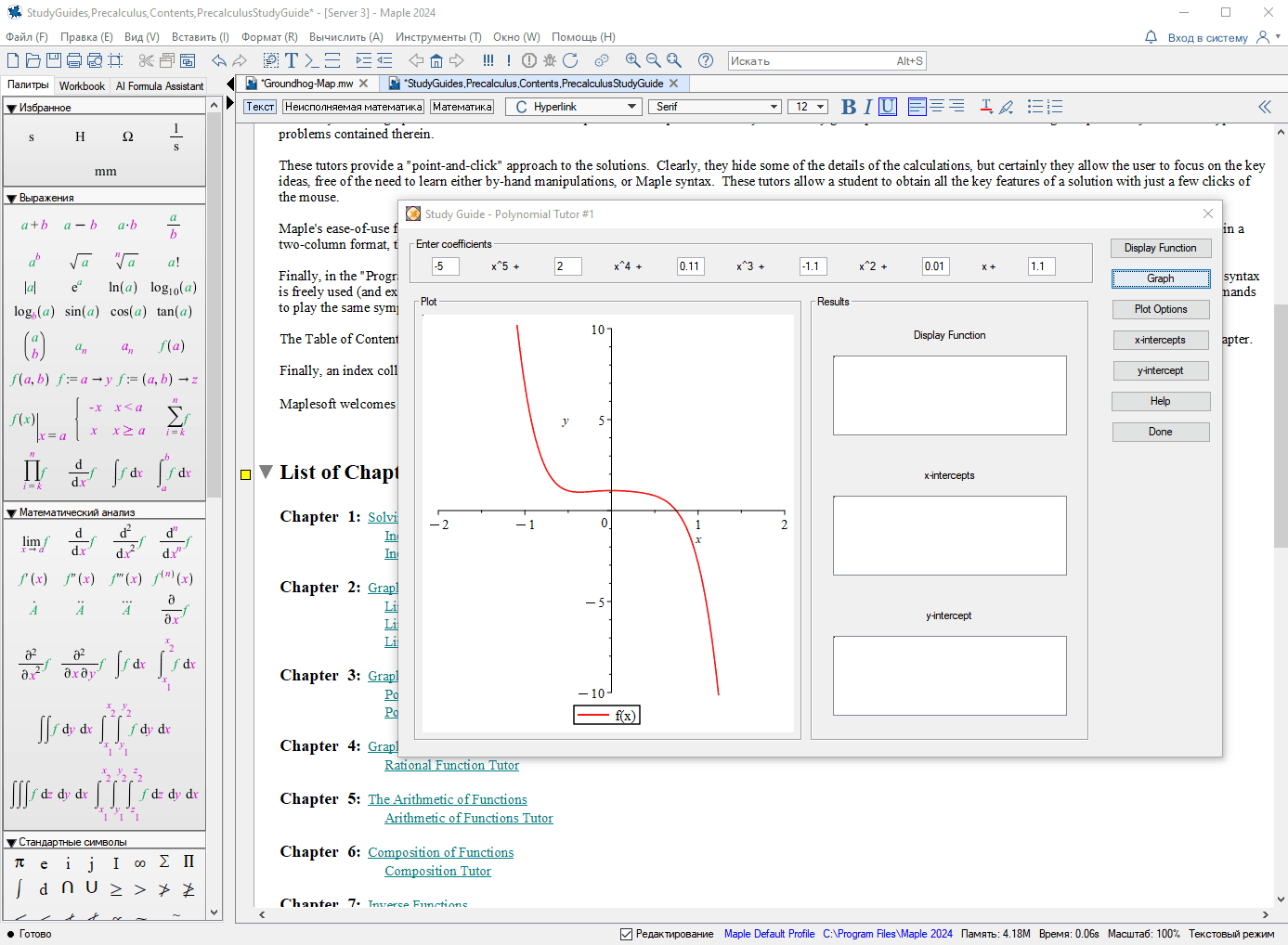Viewport: 1288px width, 945px height.
Task: Click the Save floppy disk icon
Action: 54,60
